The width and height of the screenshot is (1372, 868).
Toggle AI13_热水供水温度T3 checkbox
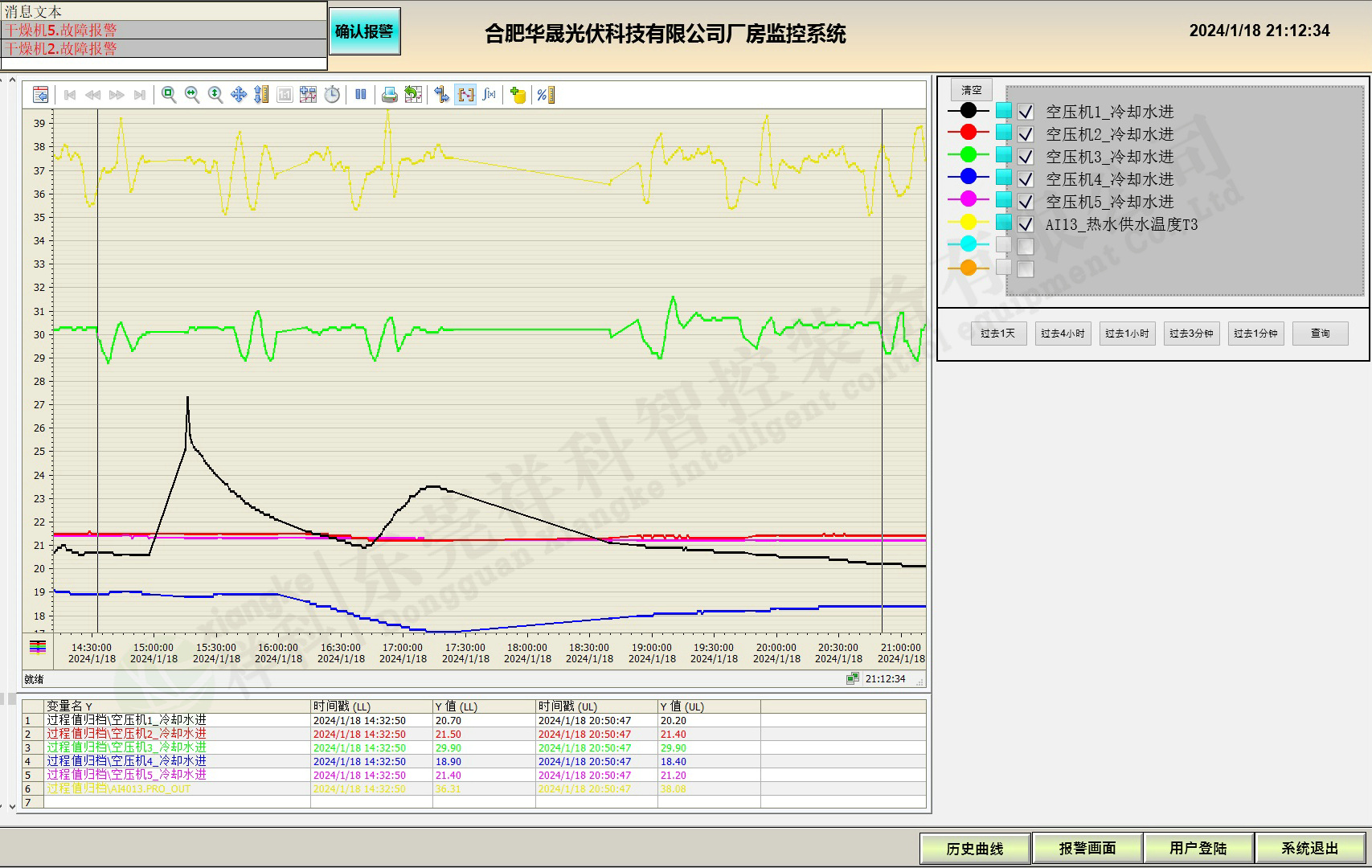[x=1026, y=224]
